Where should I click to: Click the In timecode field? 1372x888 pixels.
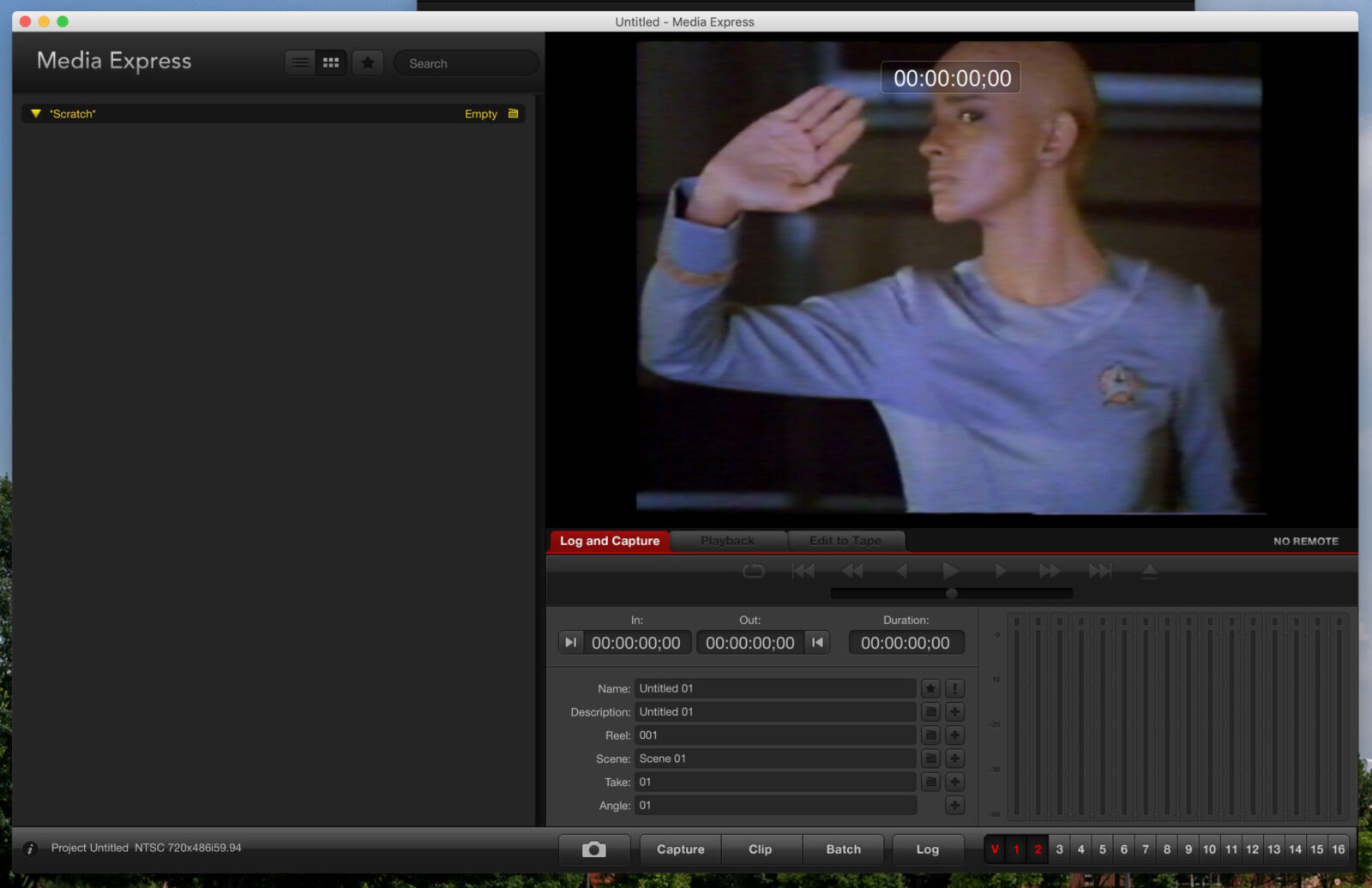pyautogui.click(x=636, y=643)
